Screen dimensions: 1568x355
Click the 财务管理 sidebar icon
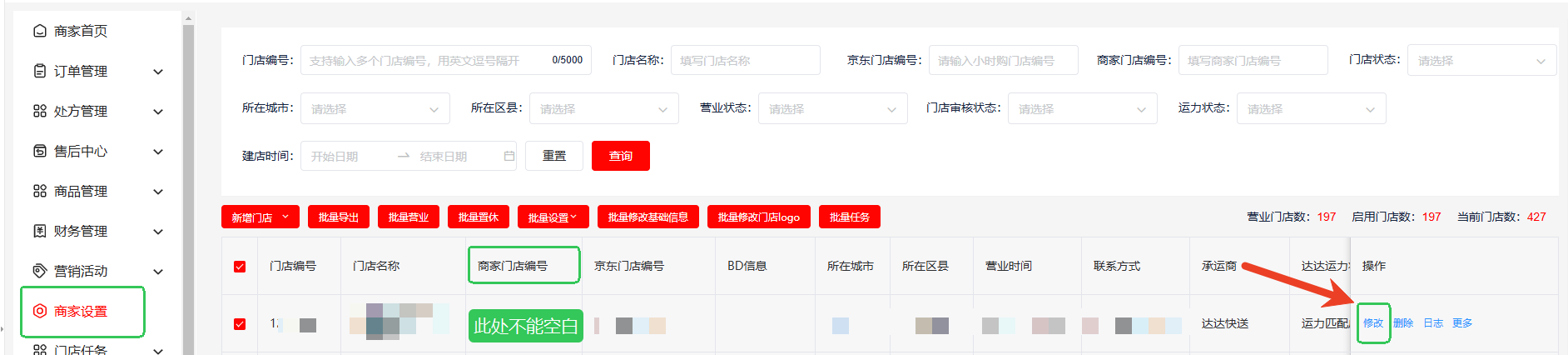click(x=39, y=231)
